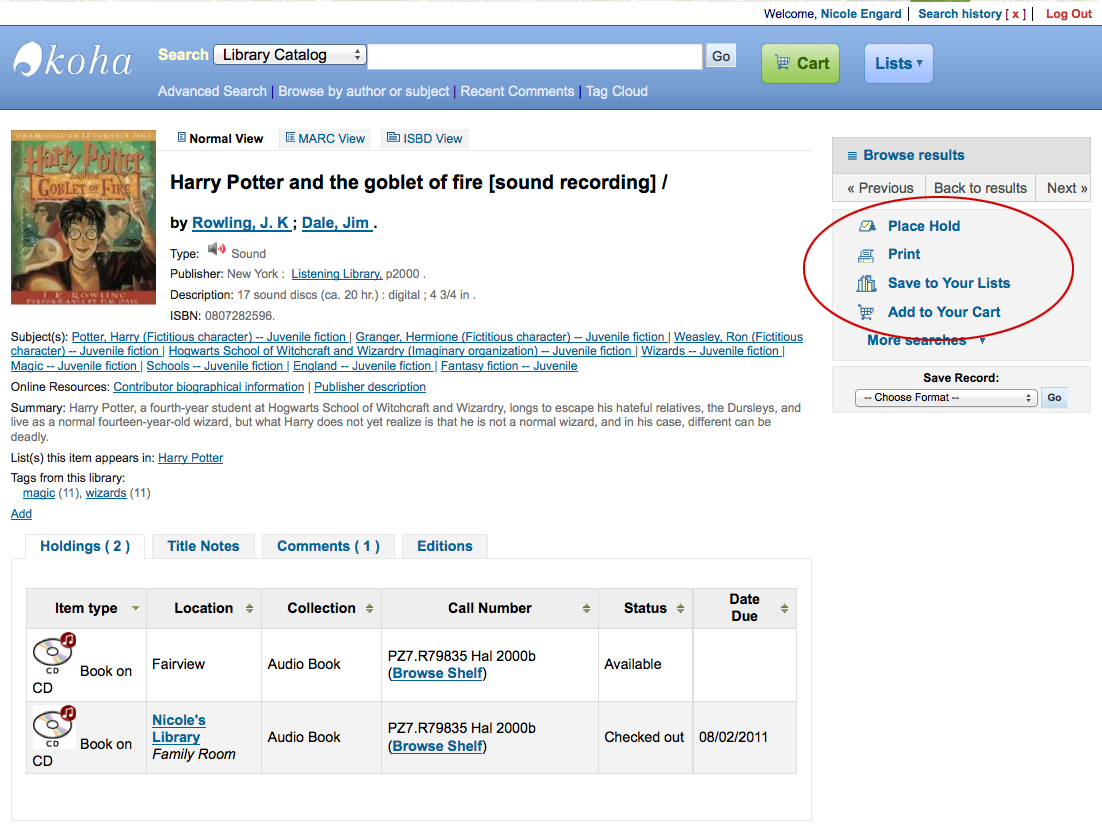
Task: Click Browse Shelf in the Fairview row
Action: (438, 673)
